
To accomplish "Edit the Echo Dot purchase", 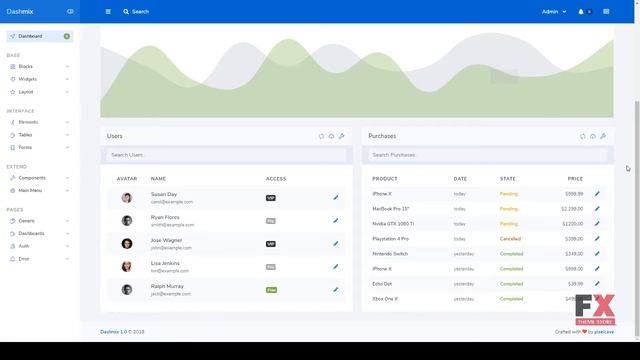I will tap(597, 283).
